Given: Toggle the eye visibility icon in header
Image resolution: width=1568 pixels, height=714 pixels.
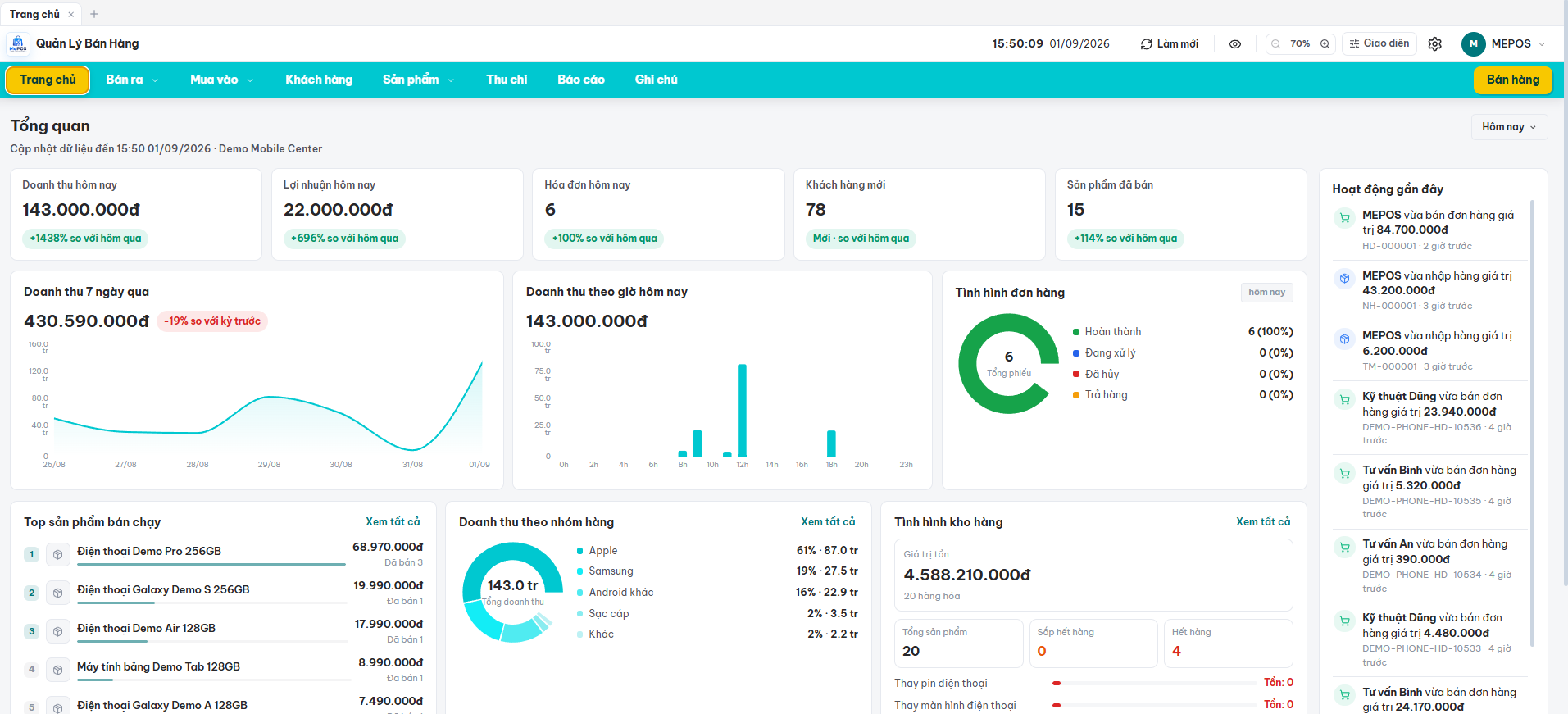Looking at the screenshot, I should (1235, 44).
